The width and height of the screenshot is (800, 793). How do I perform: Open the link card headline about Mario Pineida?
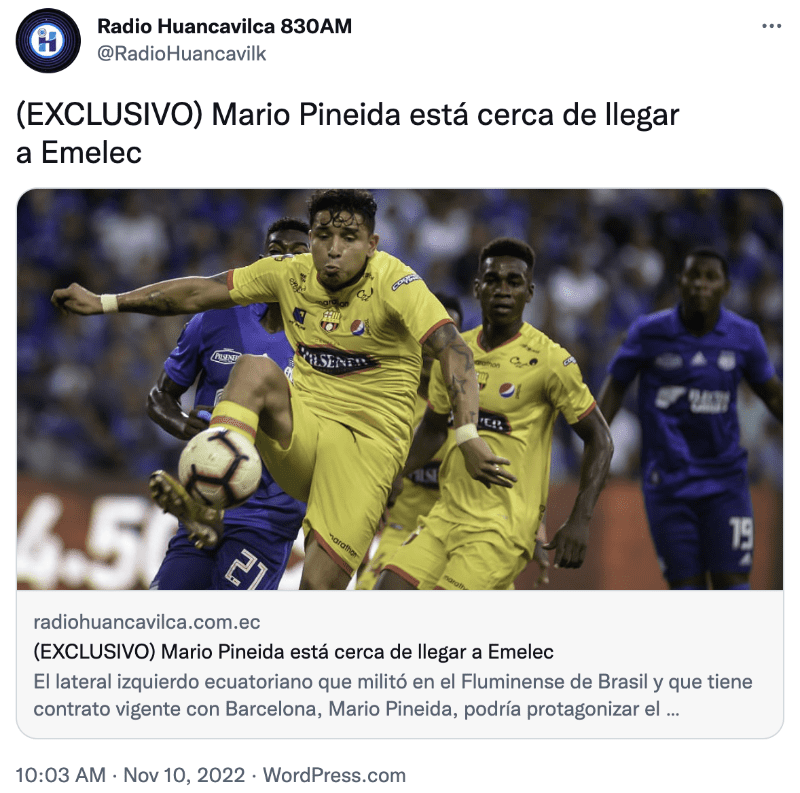point(293,652)
